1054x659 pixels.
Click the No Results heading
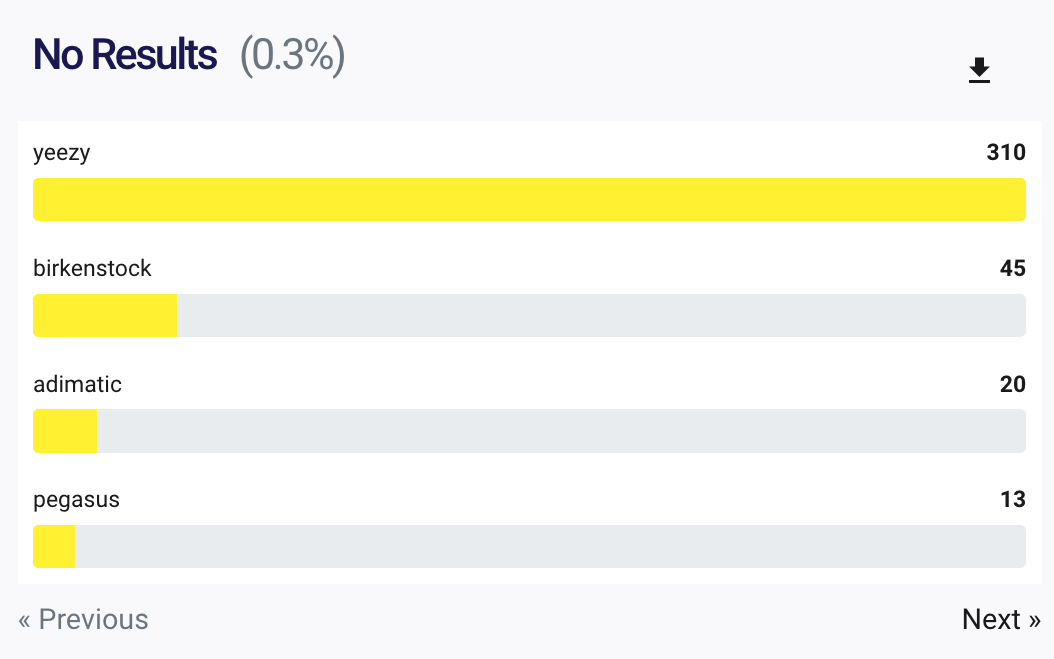tap(125, 56)
